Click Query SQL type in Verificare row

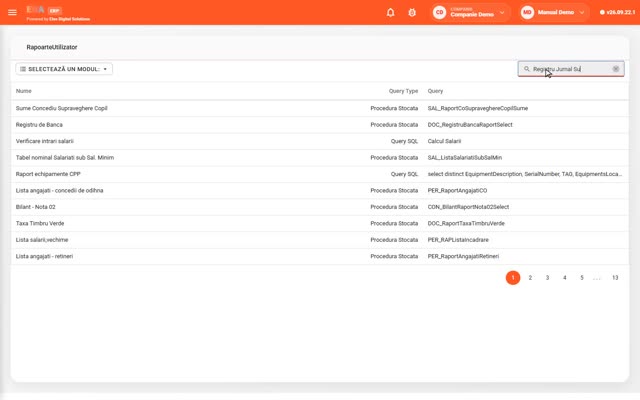click(404, 141)
